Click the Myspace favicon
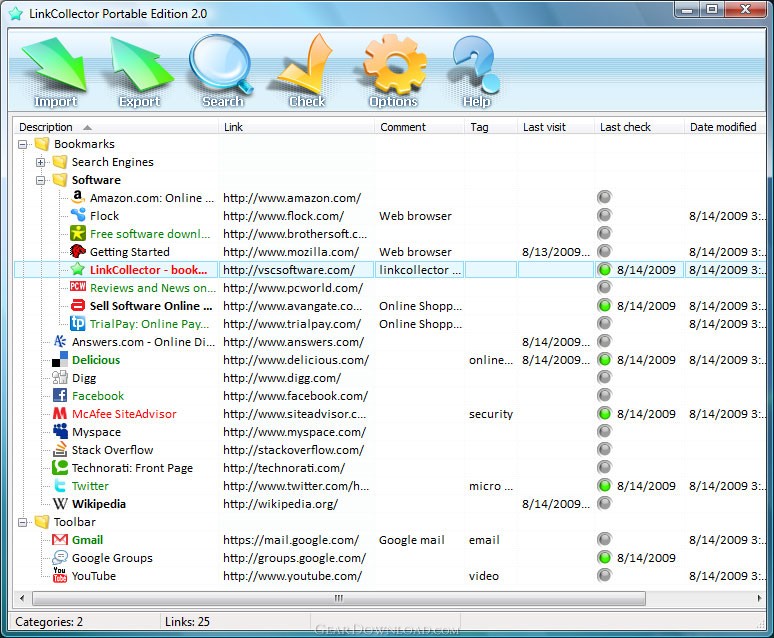 [60, 431]
